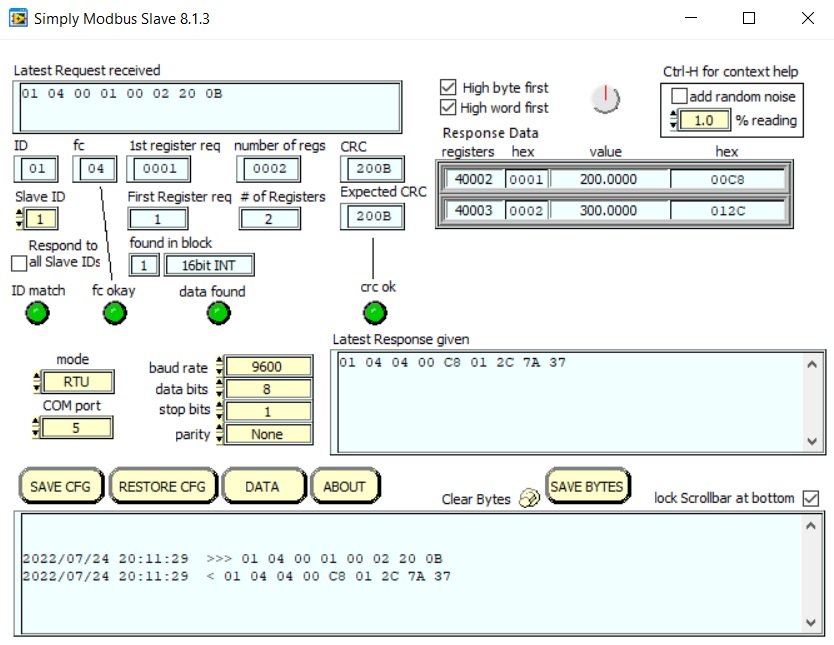Viewport: 834px width, 645px height.
Task: Open the DATA window button
Action: (263, 486)
